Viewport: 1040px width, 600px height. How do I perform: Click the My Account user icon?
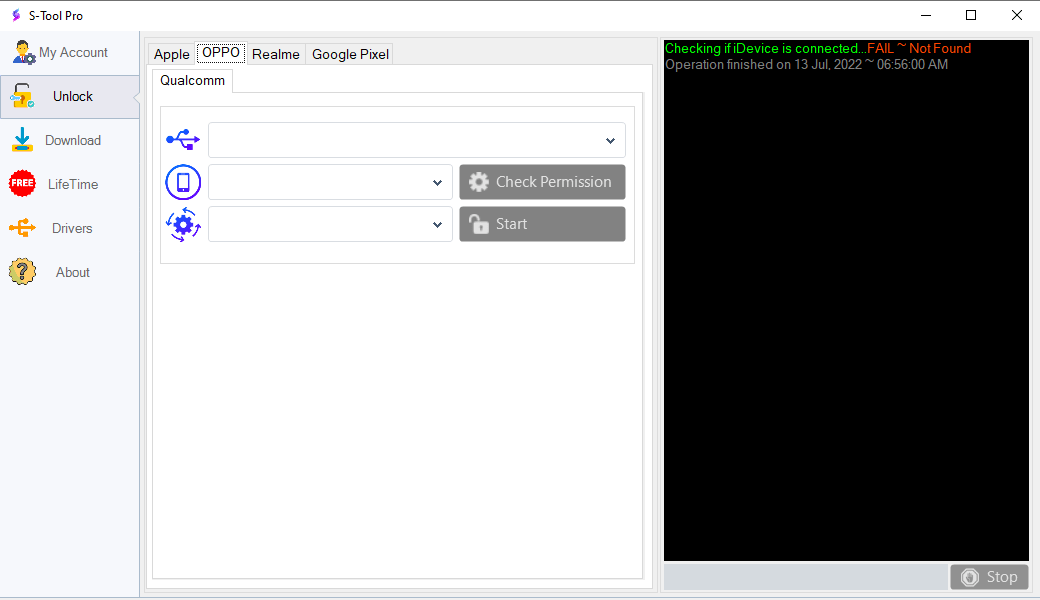point(23,53)
